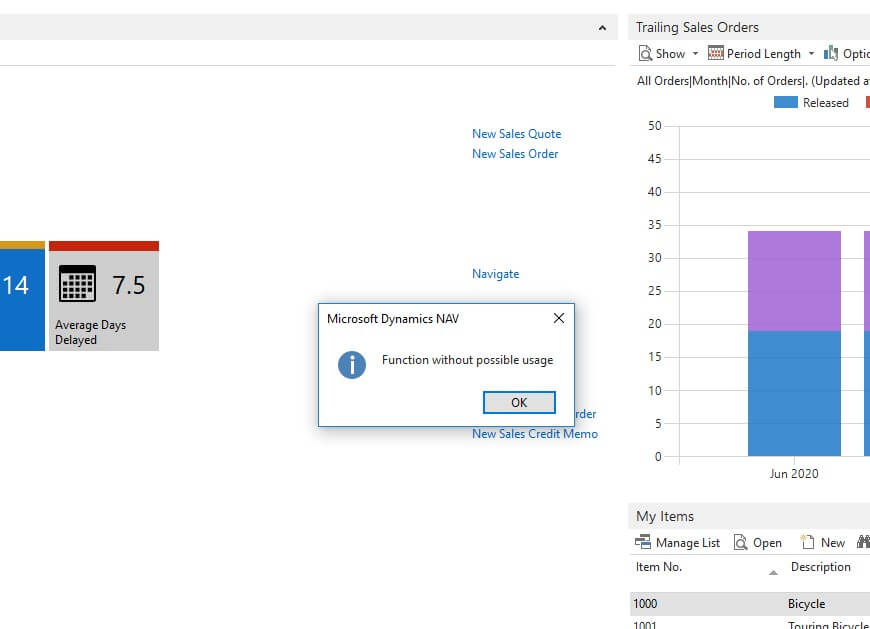Click the Options chart icon
Image resolution: width=870 pixels, height=629 pixels.
click(831, 53)
